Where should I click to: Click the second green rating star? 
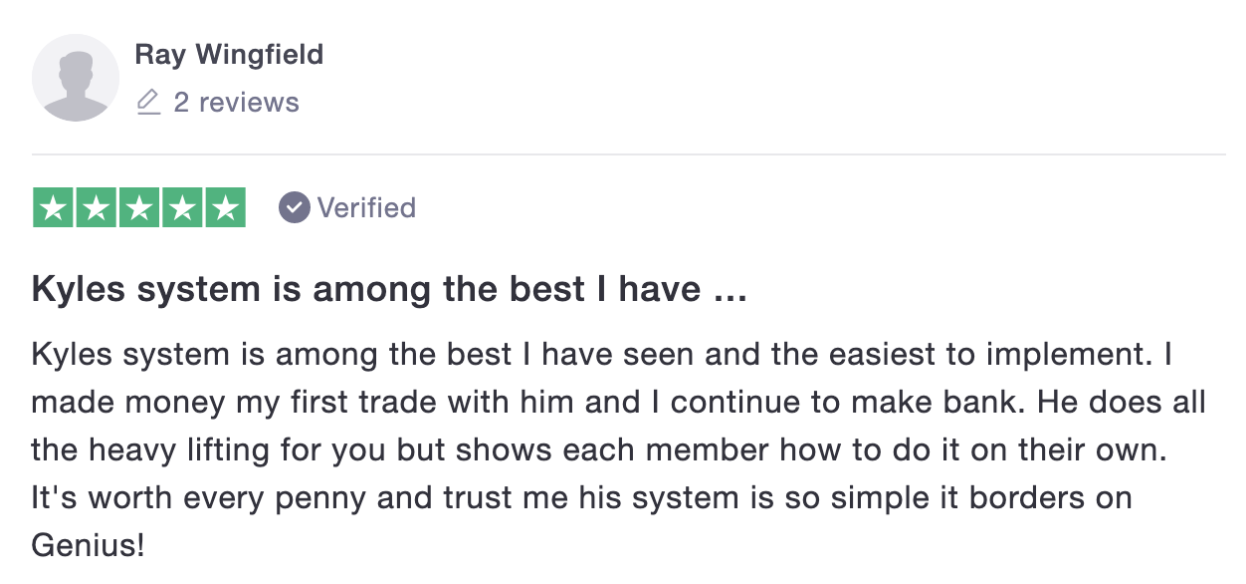[x=96, y=207]
